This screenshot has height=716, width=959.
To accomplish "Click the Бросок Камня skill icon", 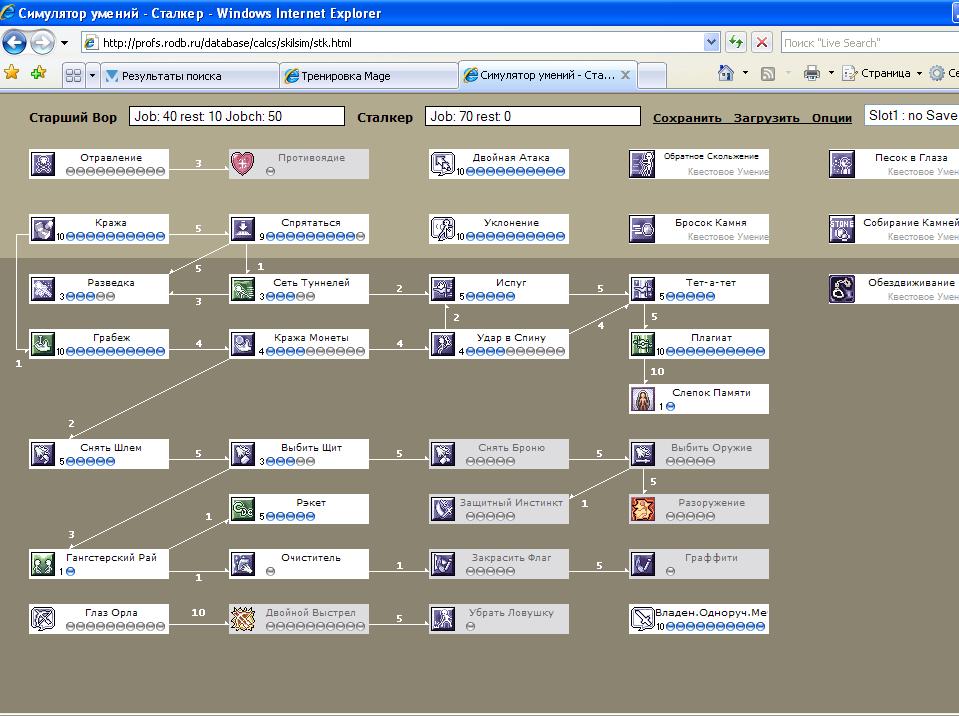I will click(643, 229).
